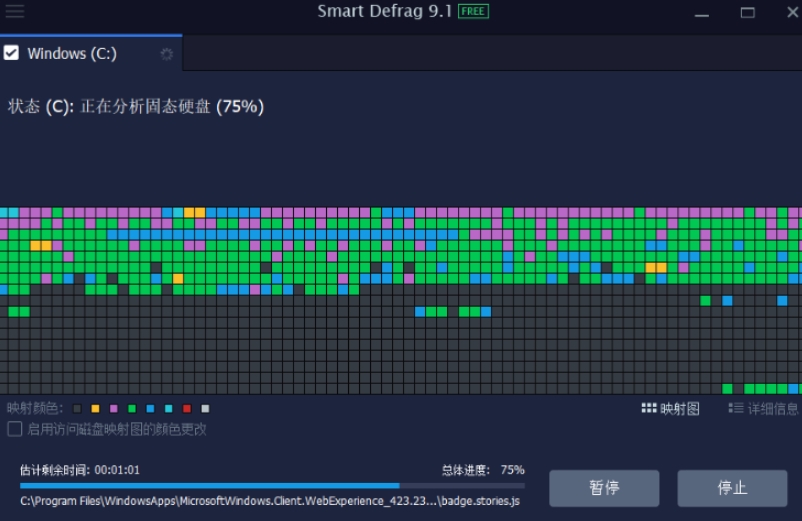
Task: Click the yellow legend color swatch
Action: 95,409
